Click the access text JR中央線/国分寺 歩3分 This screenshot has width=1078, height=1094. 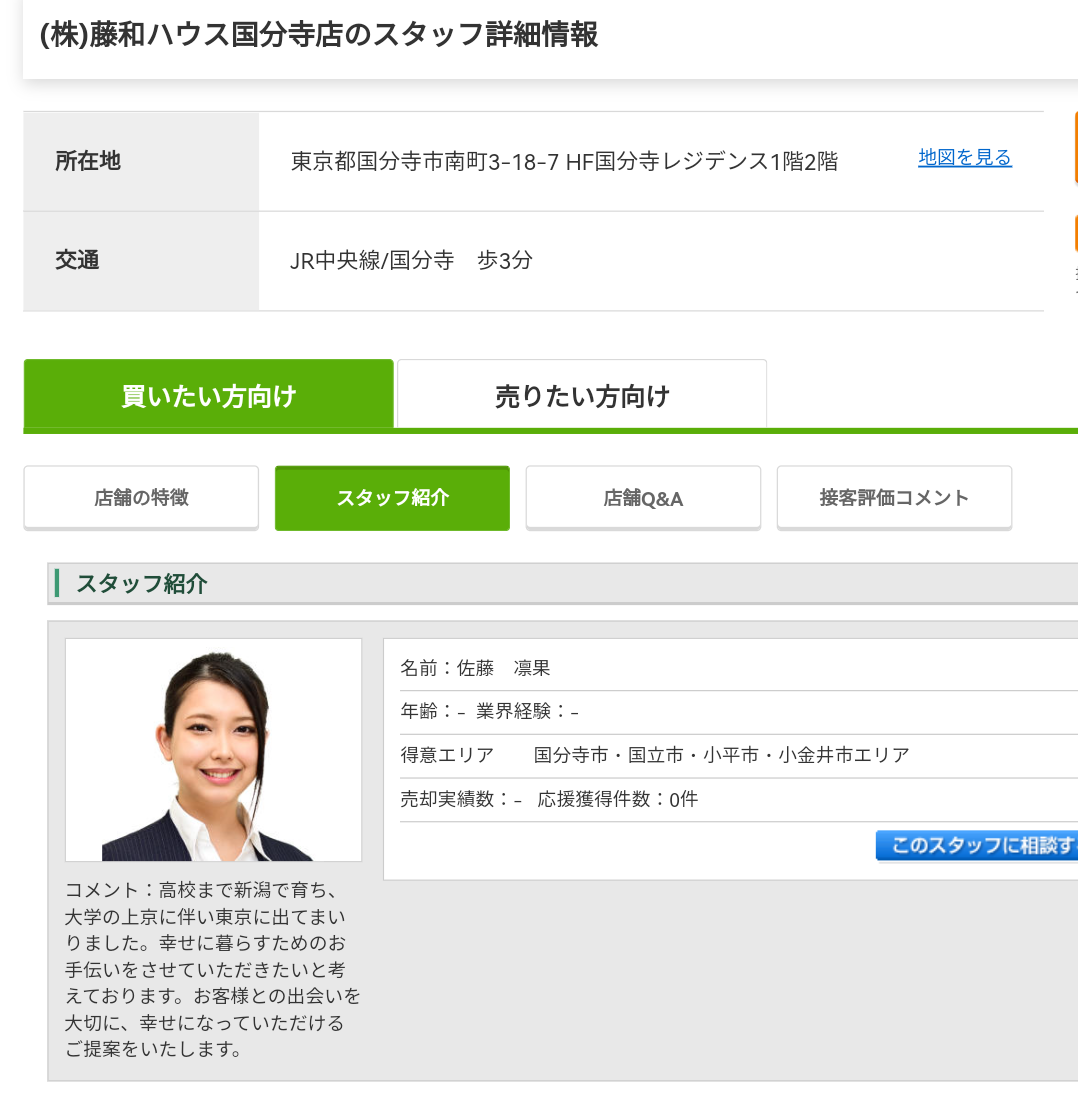(411, 260)
